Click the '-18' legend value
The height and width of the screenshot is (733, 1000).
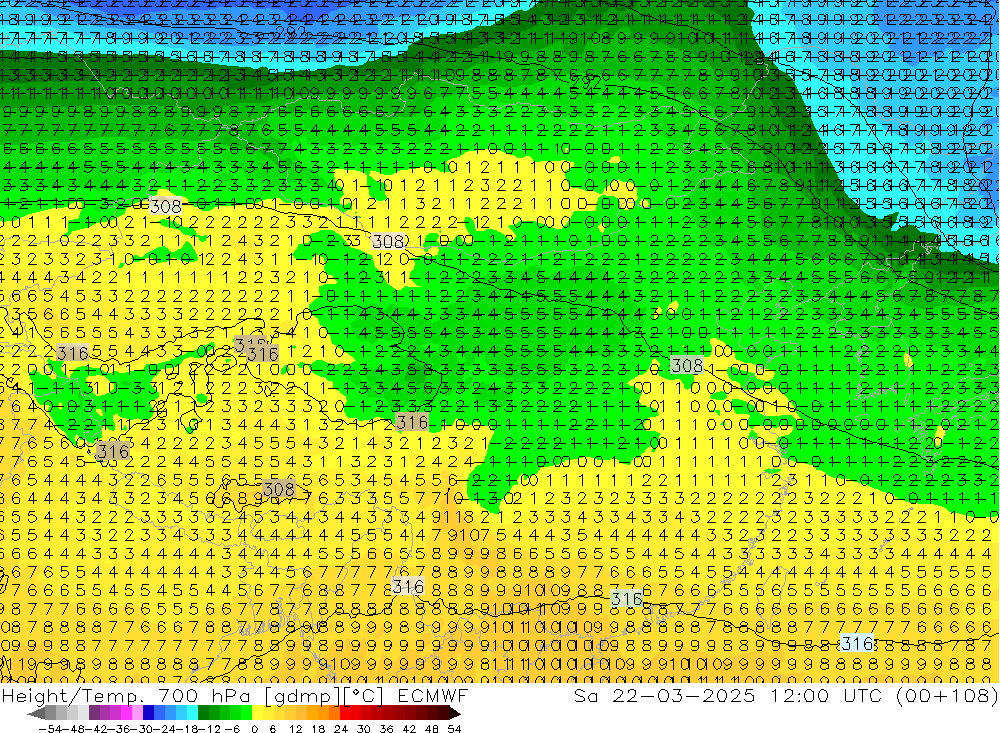187,729
